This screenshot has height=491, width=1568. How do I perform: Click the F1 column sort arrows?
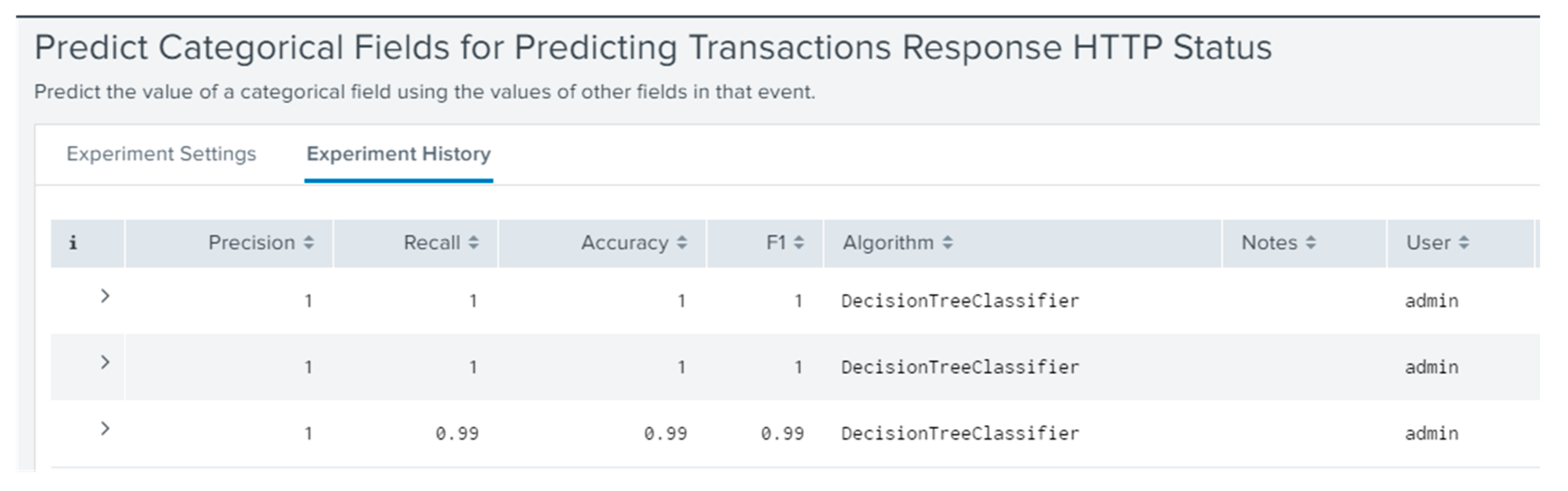click(798, 243)
